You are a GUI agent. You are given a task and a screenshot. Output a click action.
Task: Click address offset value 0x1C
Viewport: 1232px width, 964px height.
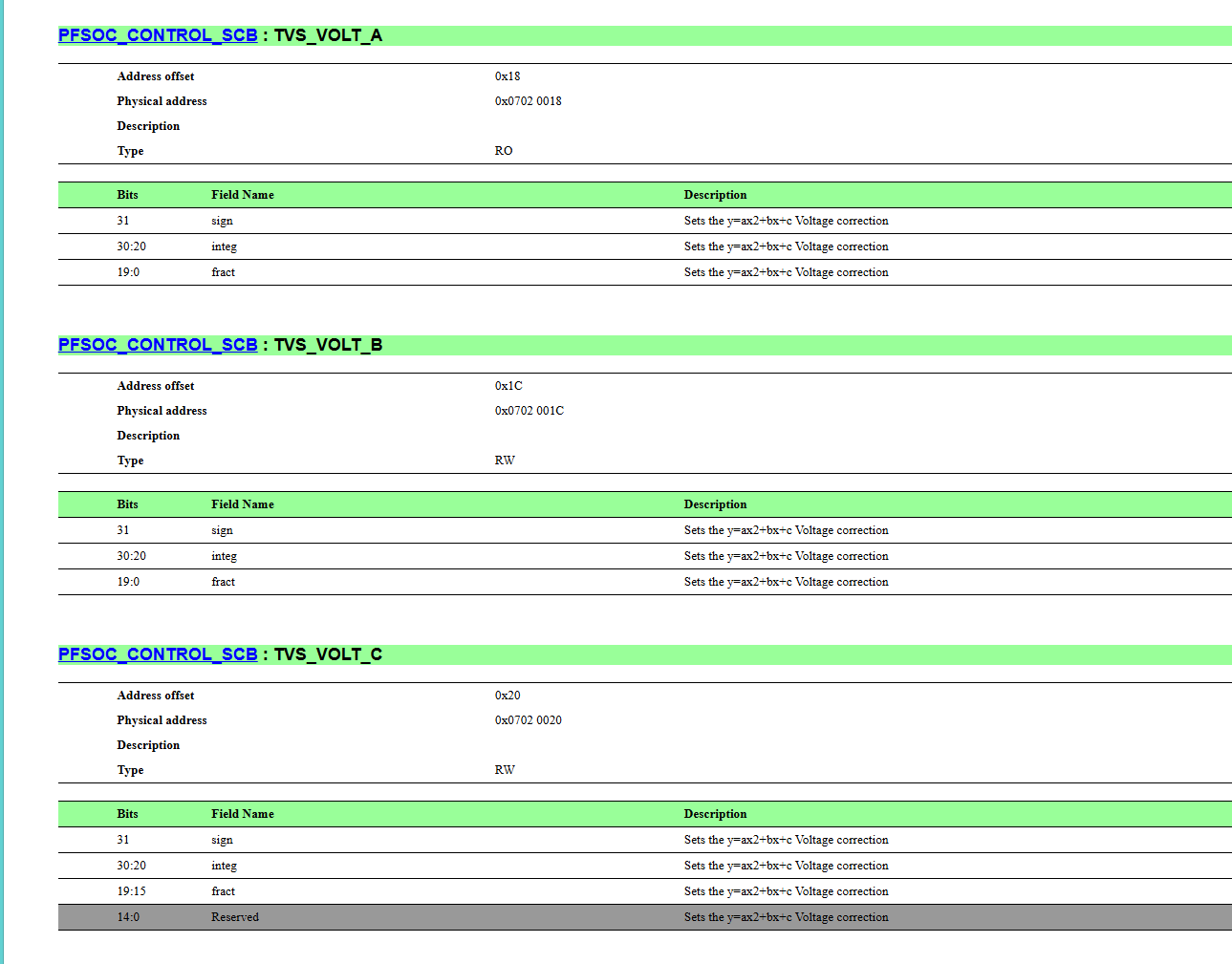pyautogui.click(x=508, y=386)
